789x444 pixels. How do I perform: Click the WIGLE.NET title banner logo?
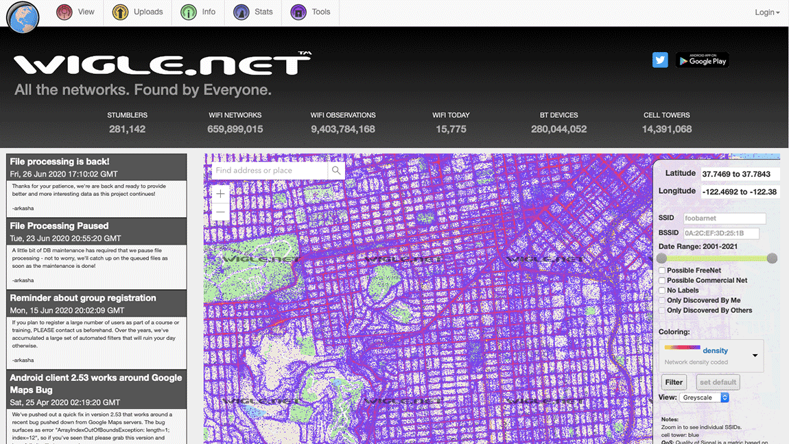163,64
